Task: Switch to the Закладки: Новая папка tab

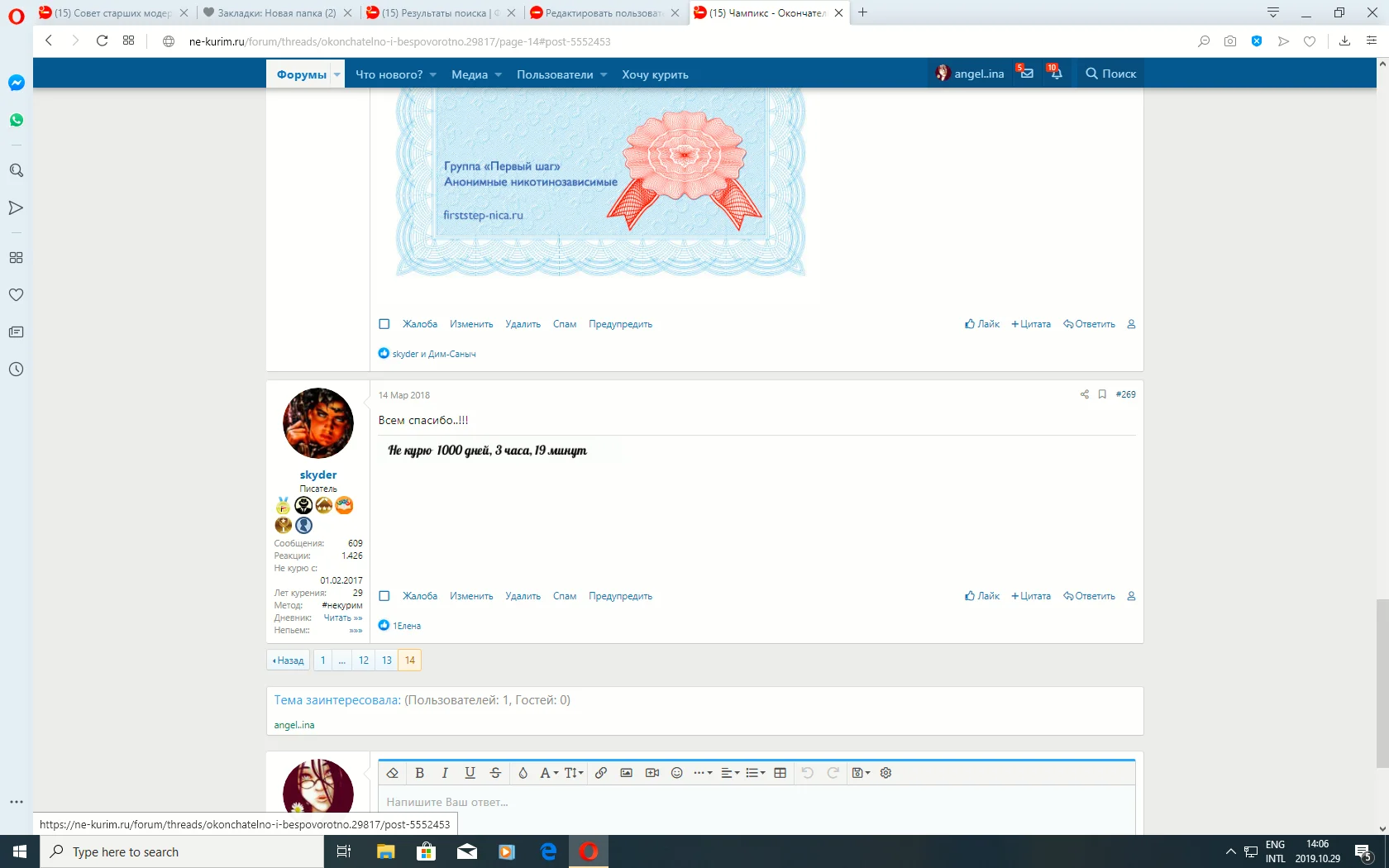Action: [x=278, y=12]
